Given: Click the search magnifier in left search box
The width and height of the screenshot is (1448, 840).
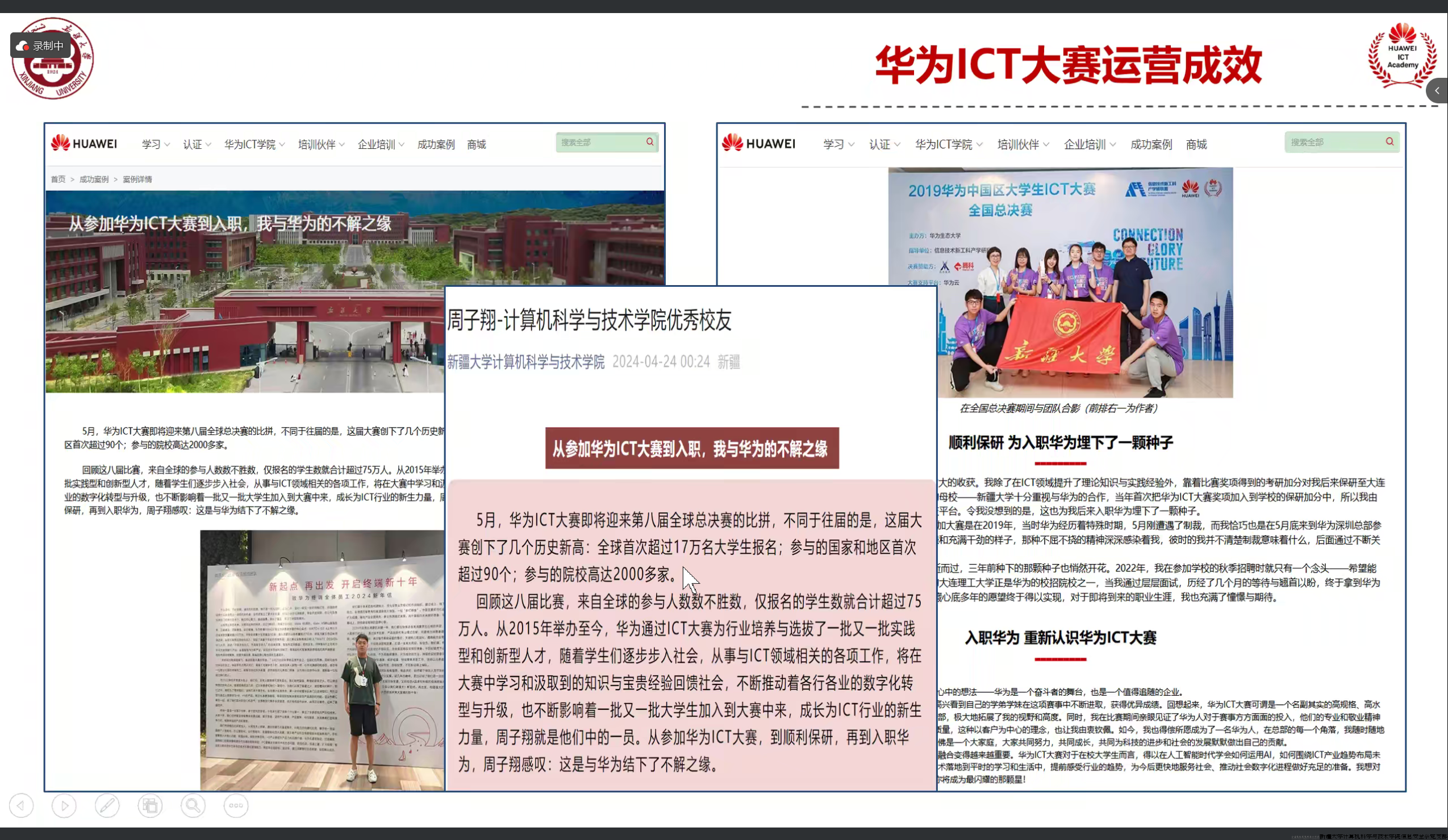Looking at the screenshot, I should pos(650,141).
